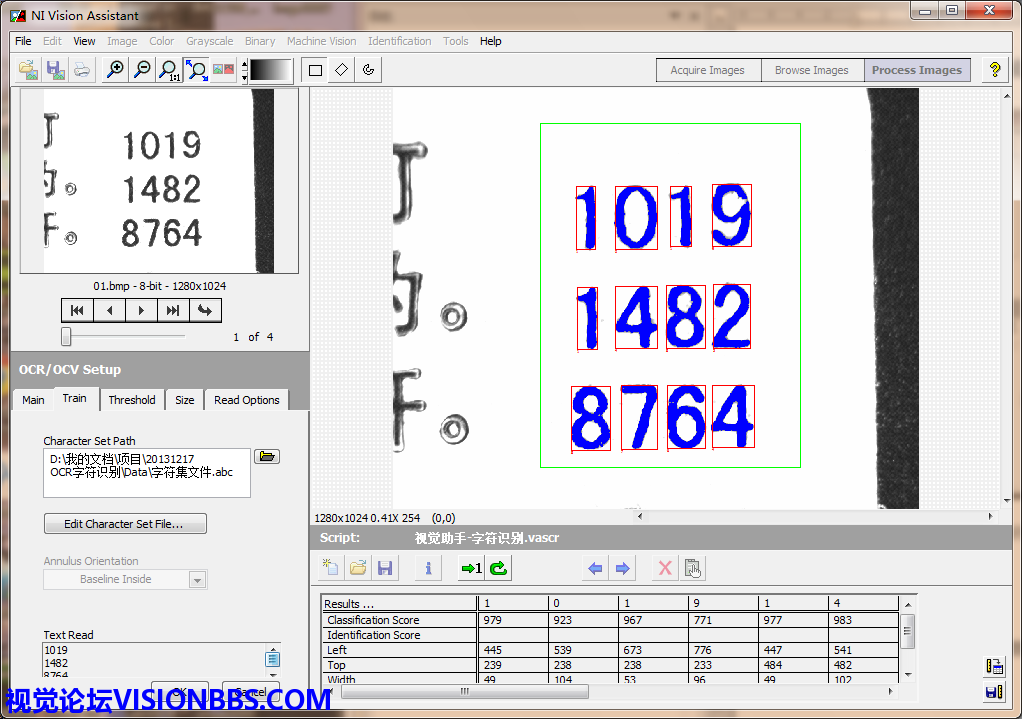Image resolution: width=1022 pixels, height=719 pixels.
Task: Switch to Acquire Images mode
Action: coord(707,70)
